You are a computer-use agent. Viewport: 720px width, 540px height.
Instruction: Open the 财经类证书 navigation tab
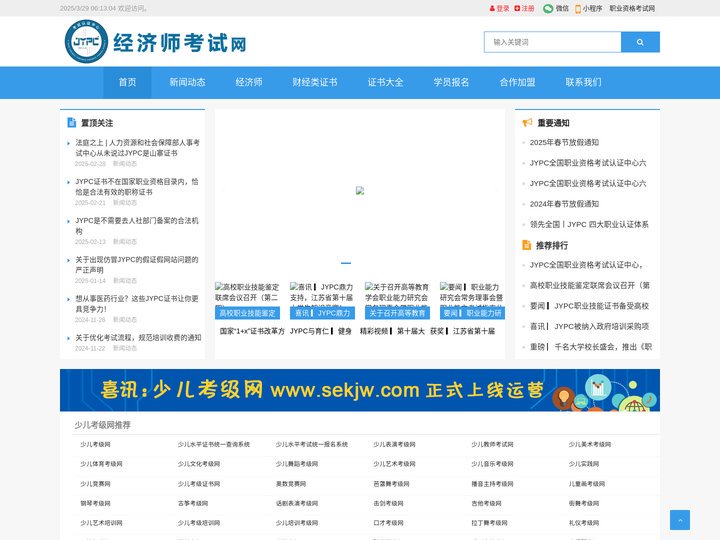(x=315, y=82)
